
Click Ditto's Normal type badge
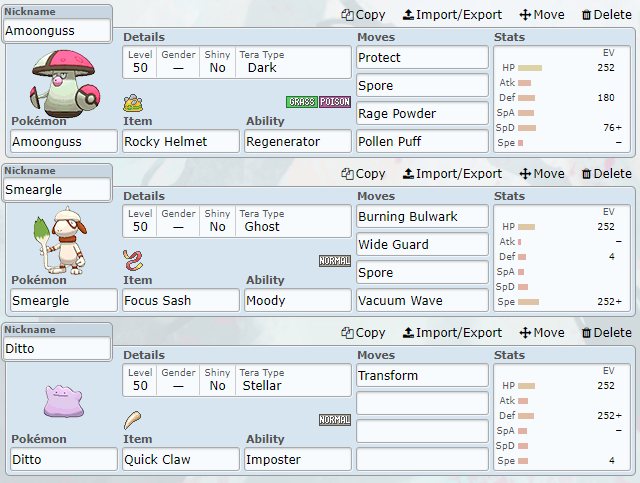click(x=335, y=419)
